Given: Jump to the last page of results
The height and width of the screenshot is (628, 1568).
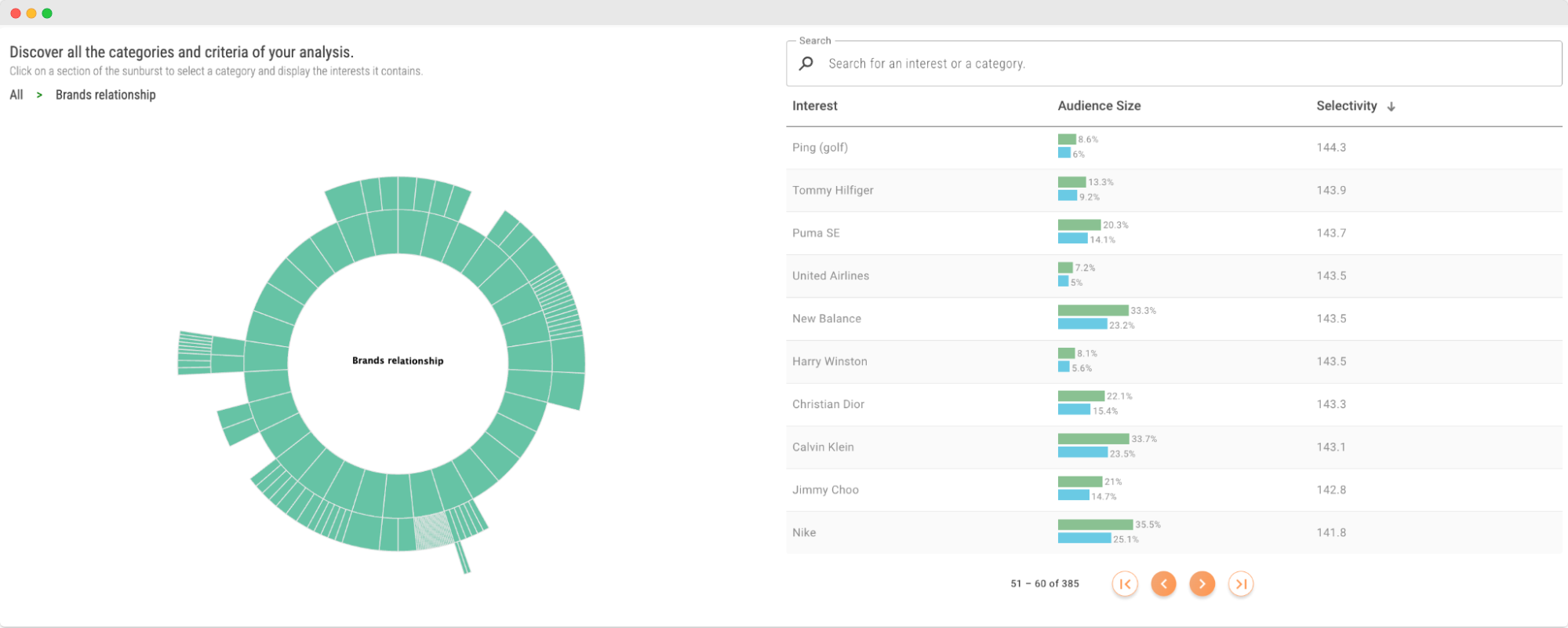Looking at the screenshot, I should (1241, 584).
